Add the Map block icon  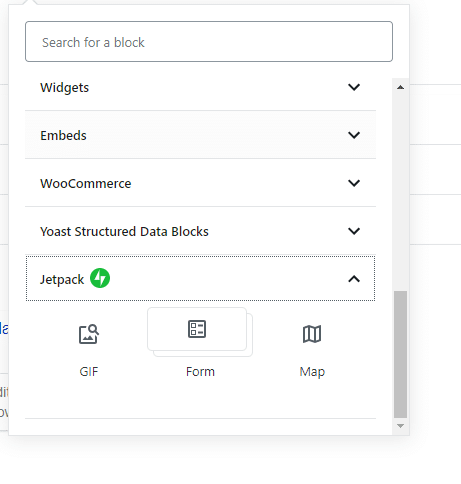(x=312, y=334)
